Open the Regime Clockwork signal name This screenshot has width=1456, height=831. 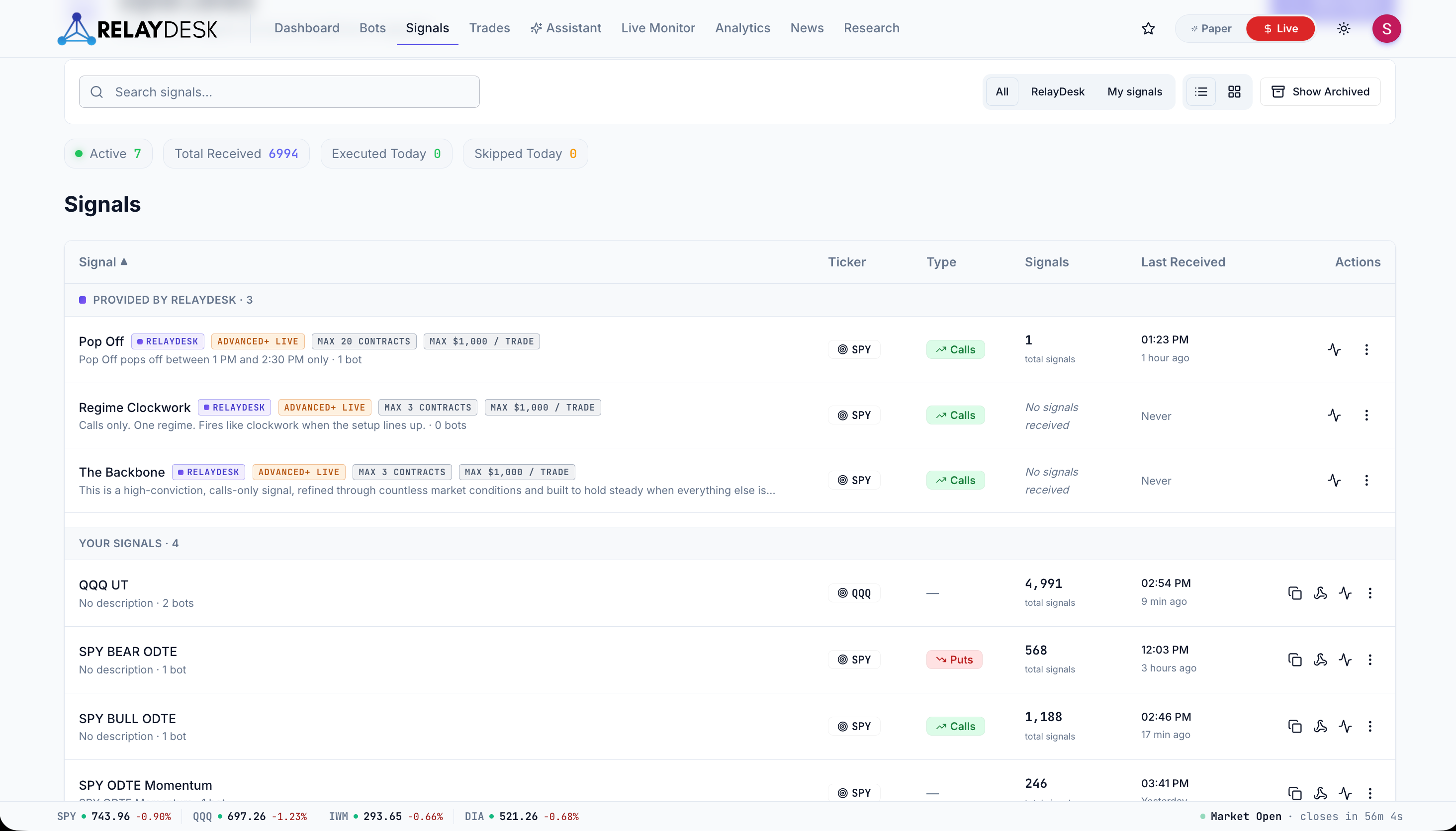(x=135, y=408)
